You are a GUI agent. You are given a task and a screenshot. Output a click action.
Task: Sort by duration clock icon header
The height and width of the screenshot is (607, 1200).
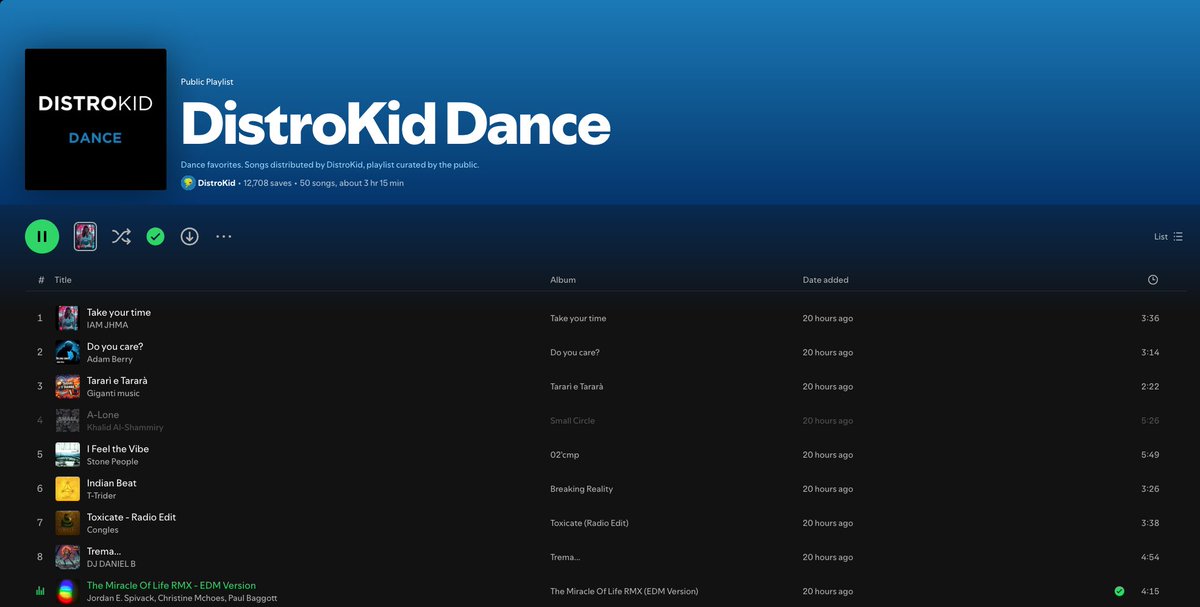point(1153,280)
